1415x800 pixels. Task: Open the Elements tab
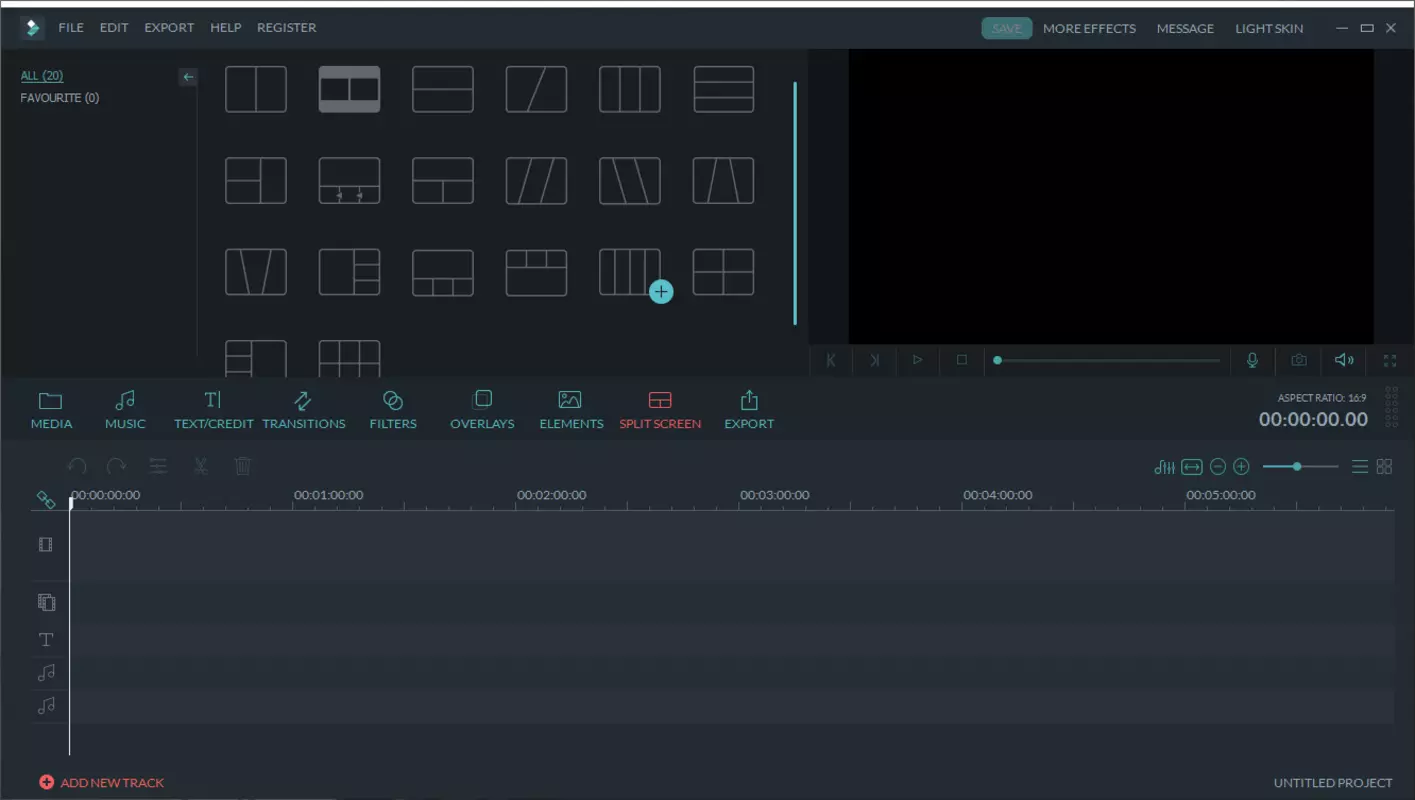571,410
